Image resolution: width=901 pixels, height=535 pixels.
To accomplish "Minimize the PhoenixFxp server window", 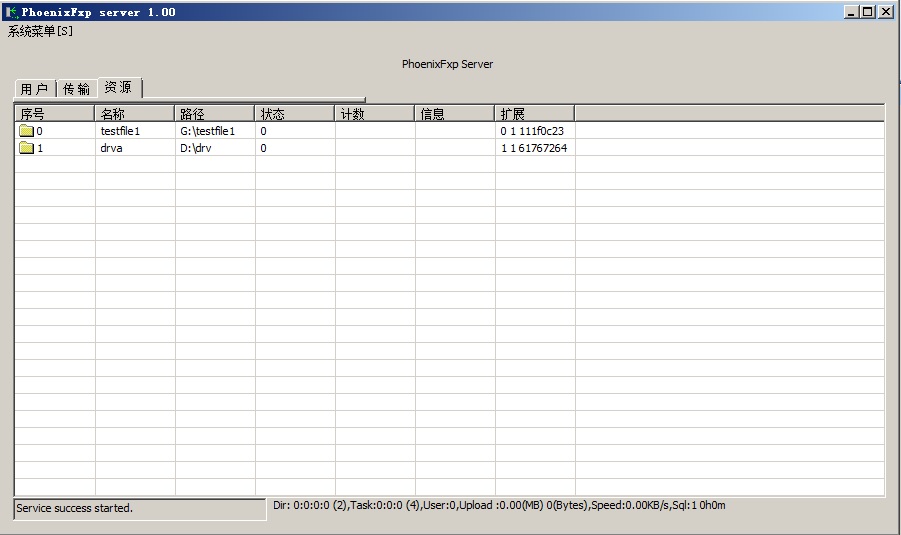I will pos(852,11).
